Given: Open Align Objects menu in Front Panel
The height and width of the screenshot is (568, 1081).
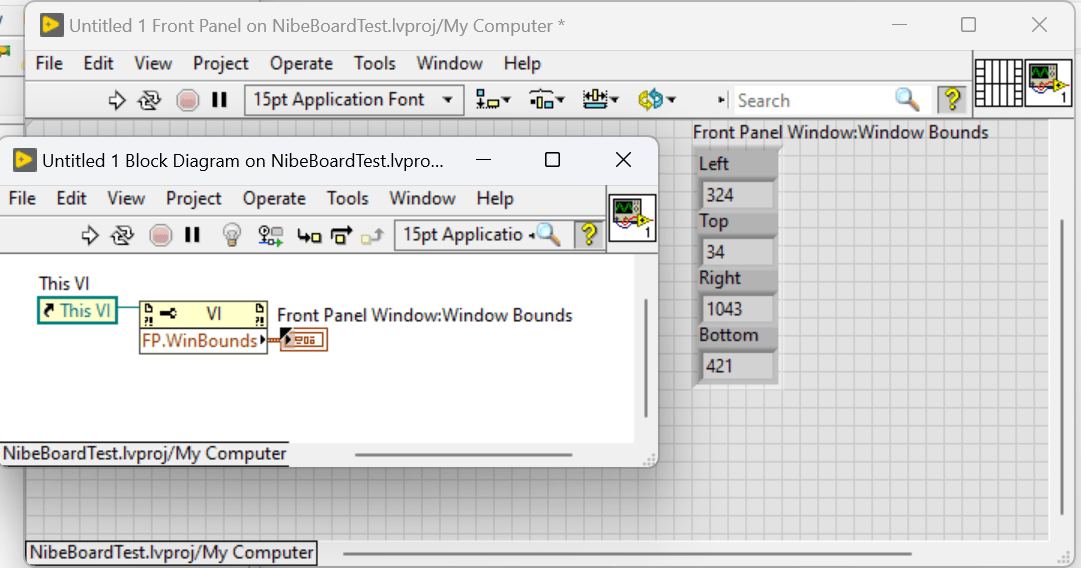Looking at the screenshot, I should point(493,101).
